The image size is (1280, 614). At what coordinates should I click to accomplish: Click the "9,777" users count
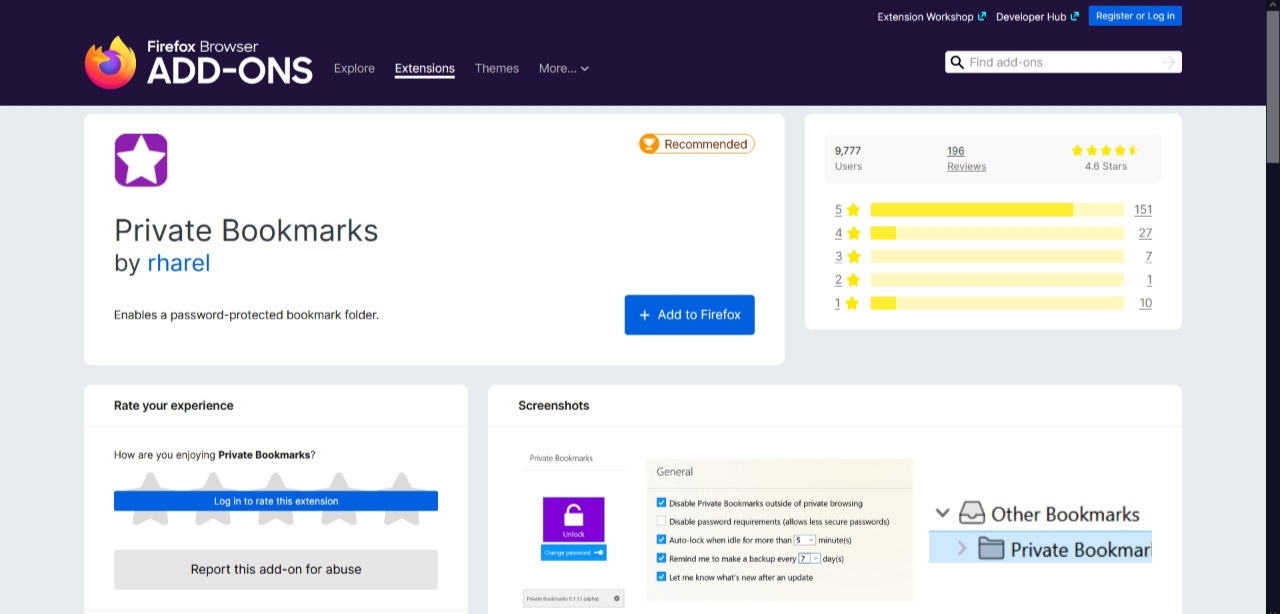pyautogui.click(x=848, y=151)
